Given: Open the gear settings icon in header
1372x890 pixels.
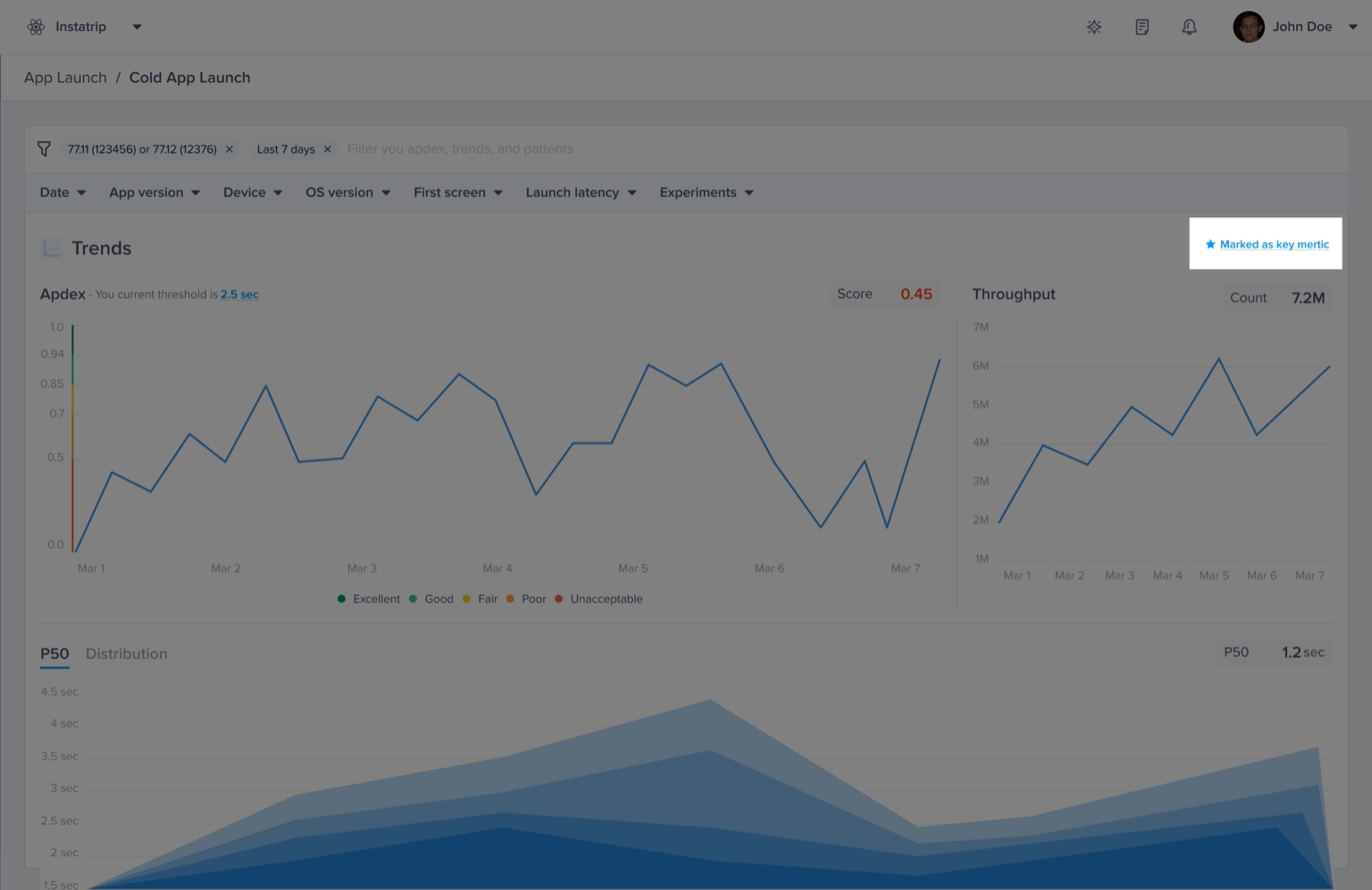Looking at the screenshot, I should [1094, 27].
